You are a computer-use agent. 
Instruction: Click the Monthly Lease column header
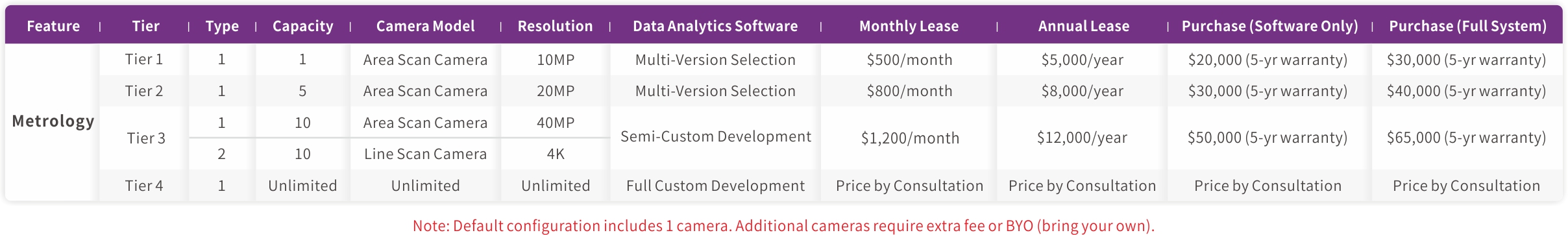909,26
